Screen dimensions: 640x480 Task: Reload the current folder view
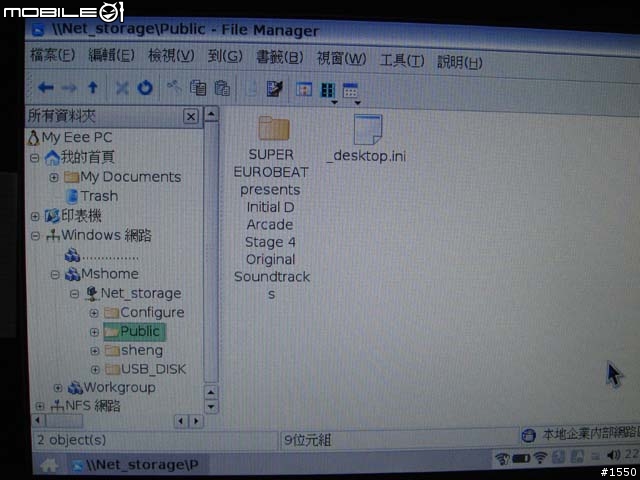pos(145,88)
